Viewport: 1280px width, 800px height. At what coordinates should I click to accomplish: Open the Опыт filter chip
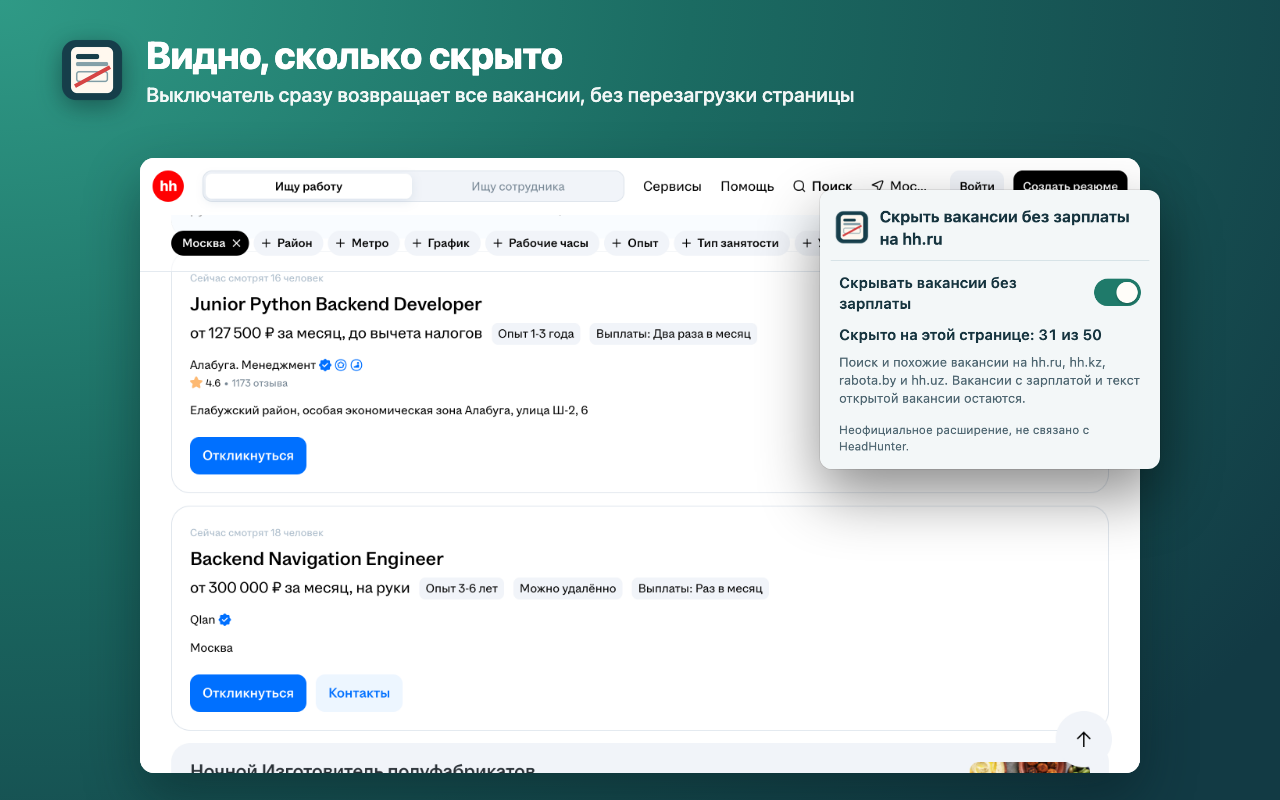pos(635,243)
